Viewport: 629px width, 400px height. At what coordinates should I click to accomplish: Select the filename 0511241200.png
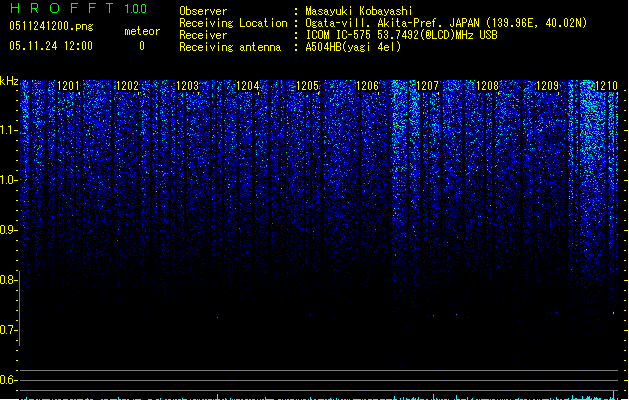coord(51,26)
